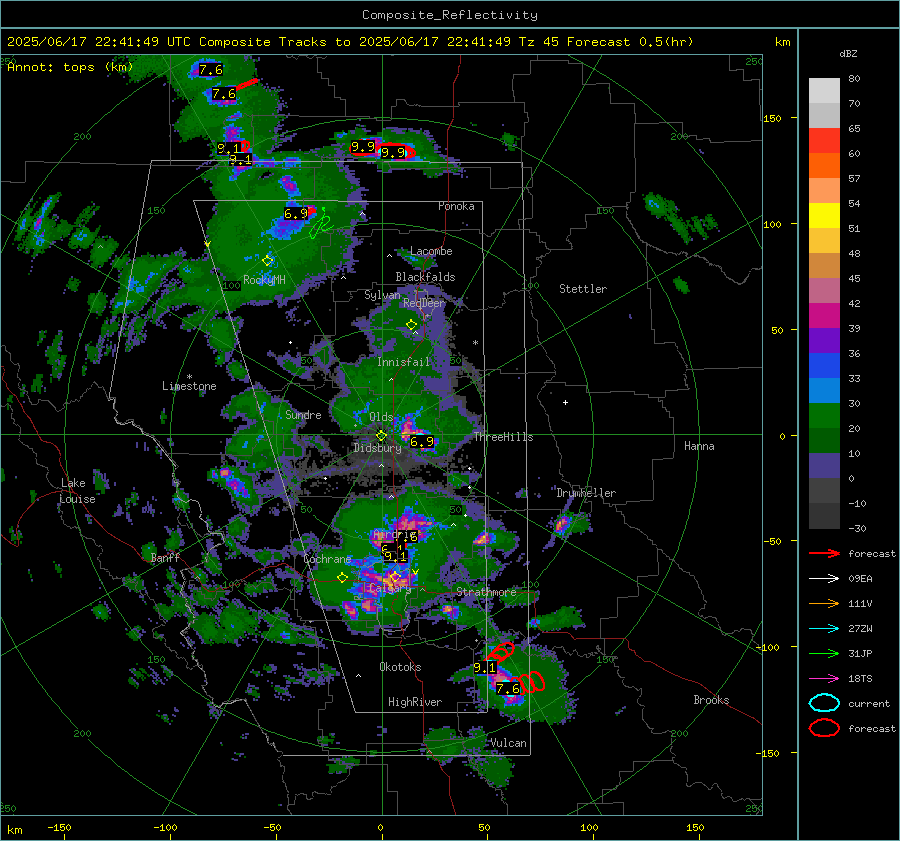900x841 pixels.
Task: Click the Drumheller city label
Action: pyautogui.click(x=586, y=493)
